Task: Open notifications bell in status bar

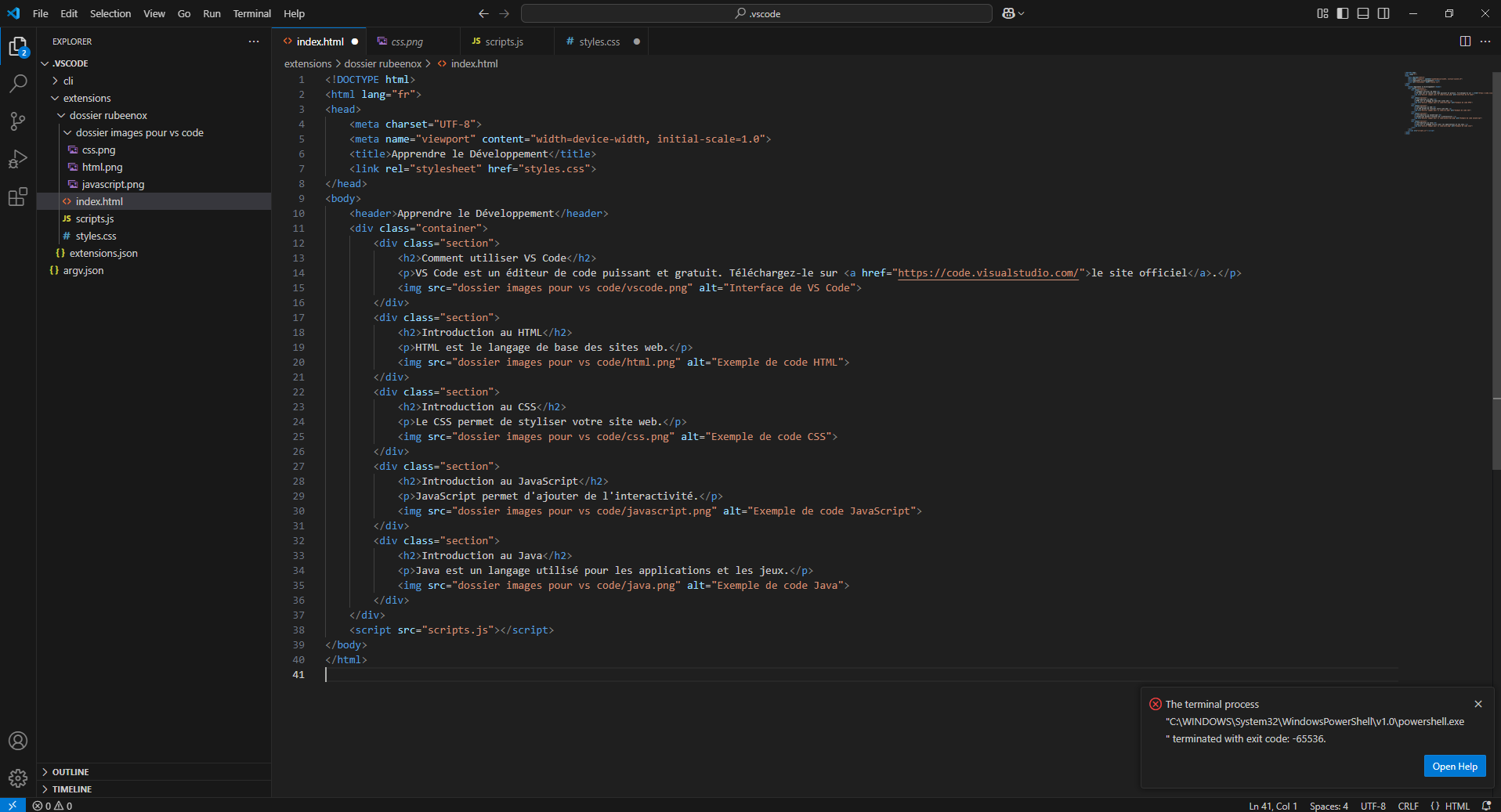Action: (x=1486, y=806)
